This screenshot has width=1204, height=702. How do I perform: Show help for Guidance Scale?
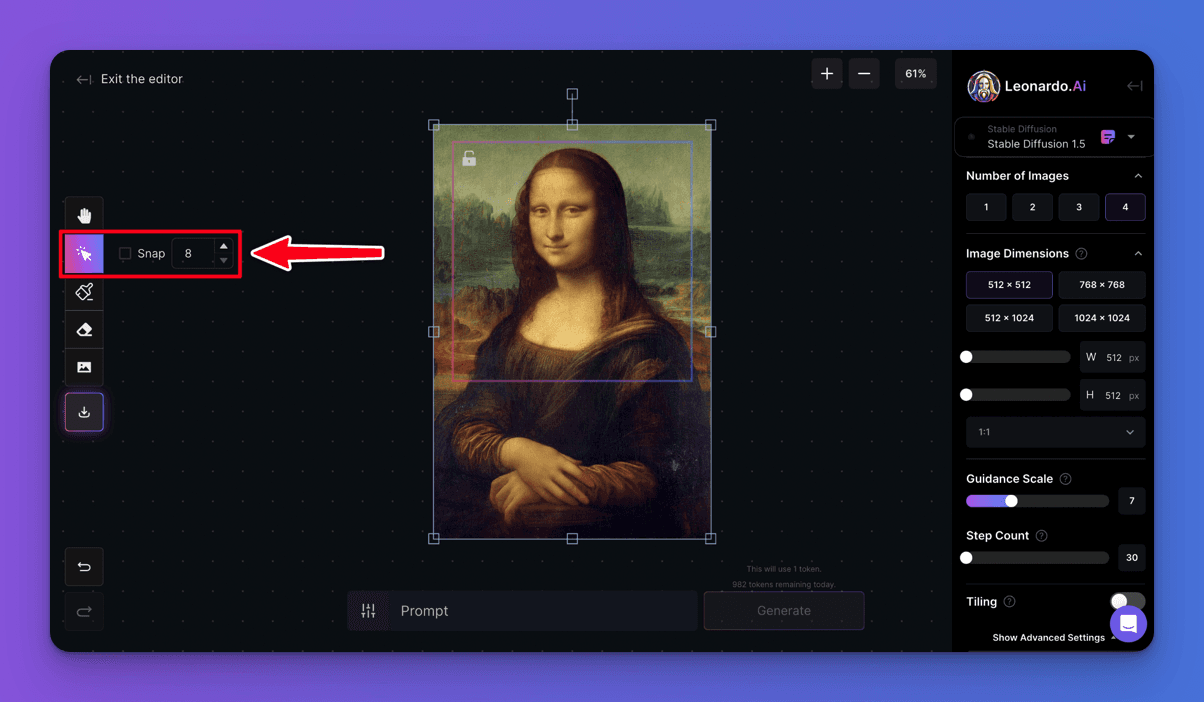pos(1065,479)
